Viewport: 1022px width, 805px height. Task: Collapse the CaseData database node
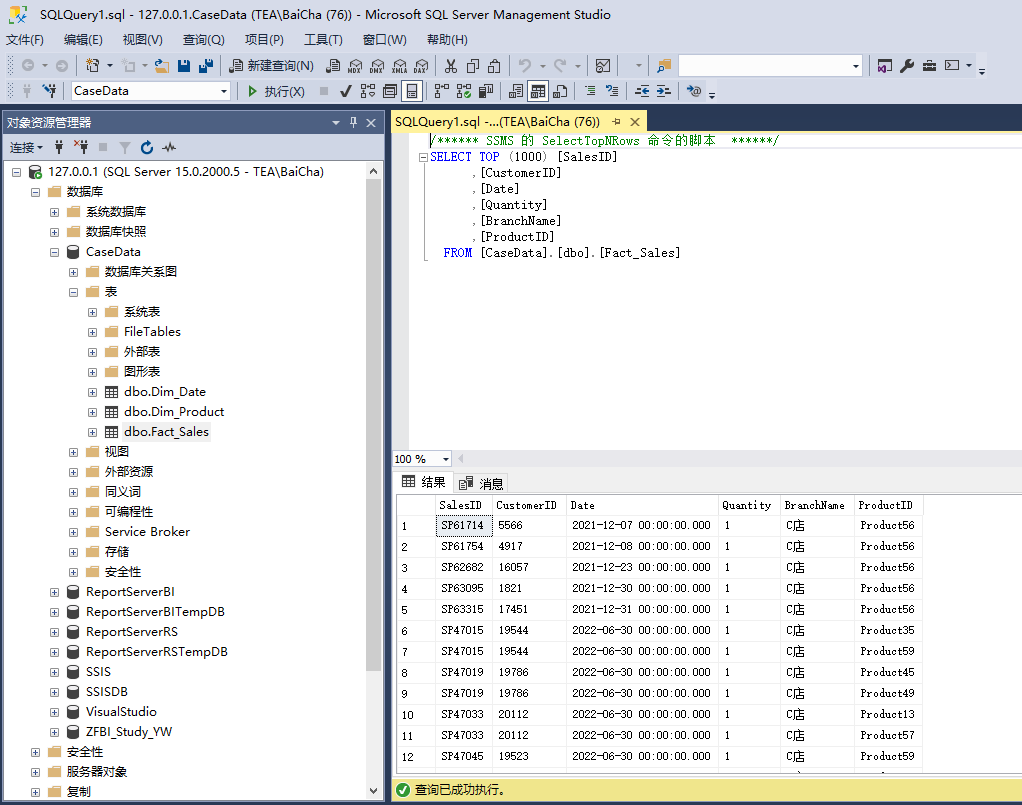(54, 251)
